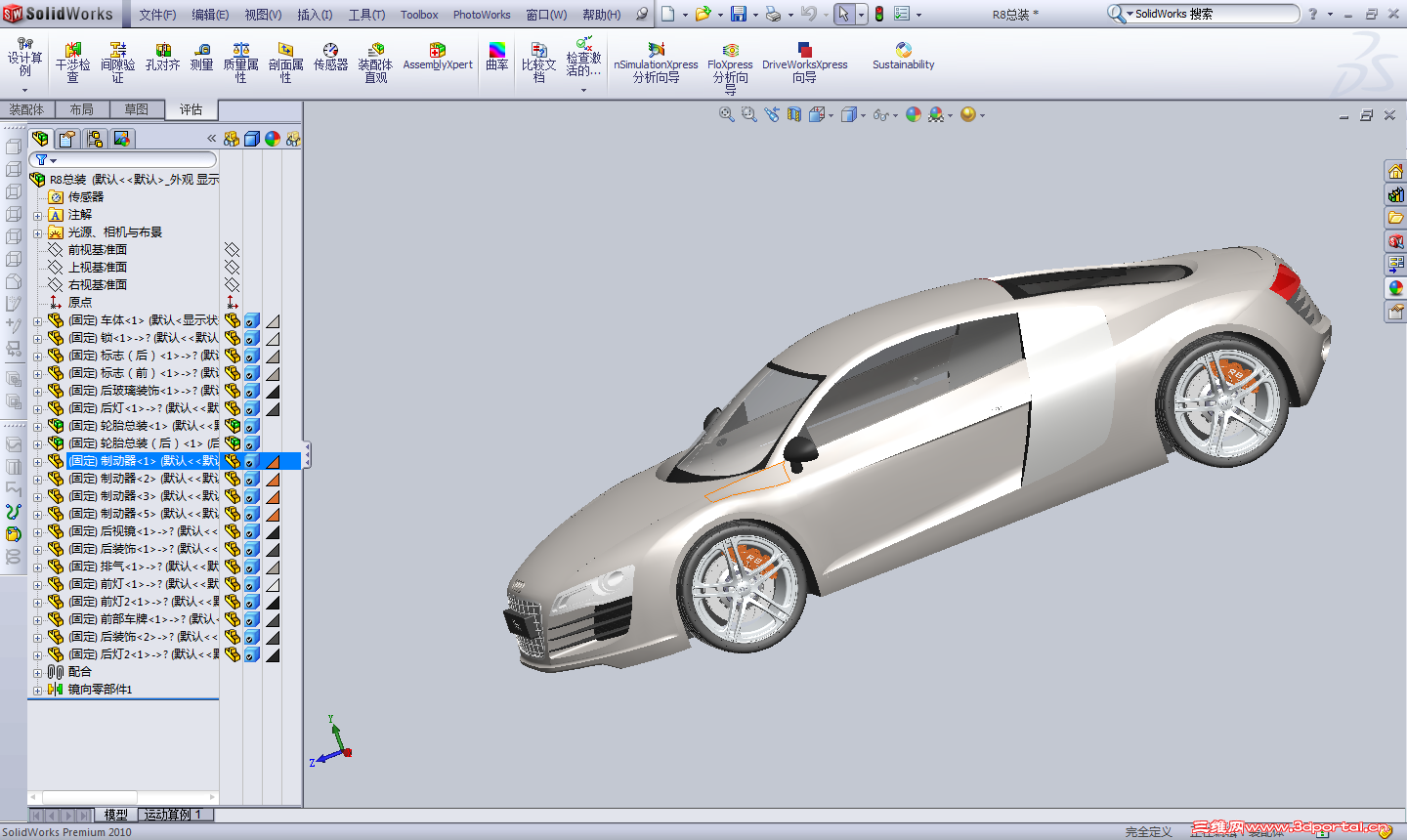Toggle visibility of 车体<1> in the display pane
Image resolution: width=1407 pixels, height=840 pixels.
click(x=232, y=320)
